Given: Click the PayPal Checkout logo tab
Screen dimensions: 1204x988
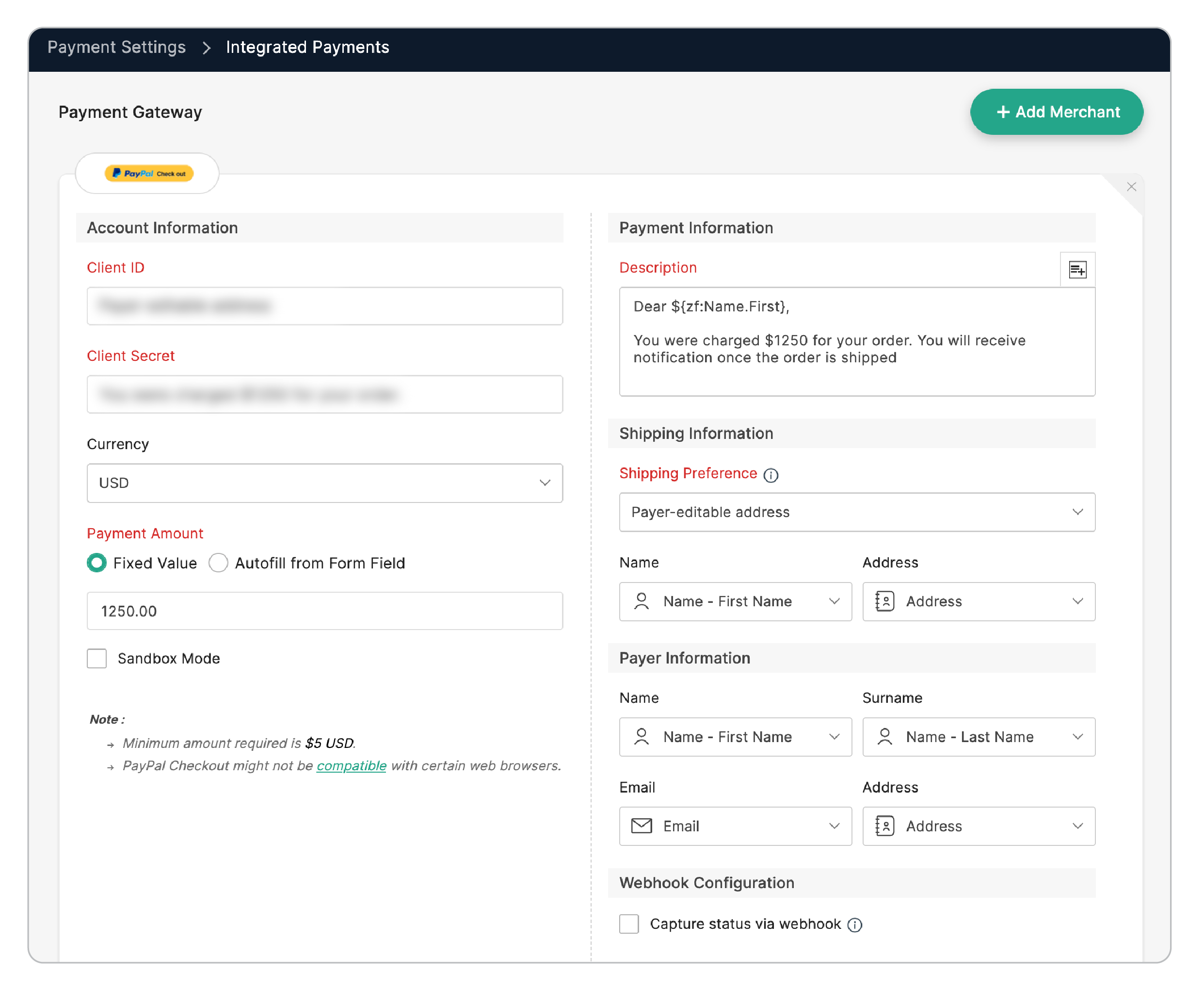Looking at the screenshot, I should [147, 173].
